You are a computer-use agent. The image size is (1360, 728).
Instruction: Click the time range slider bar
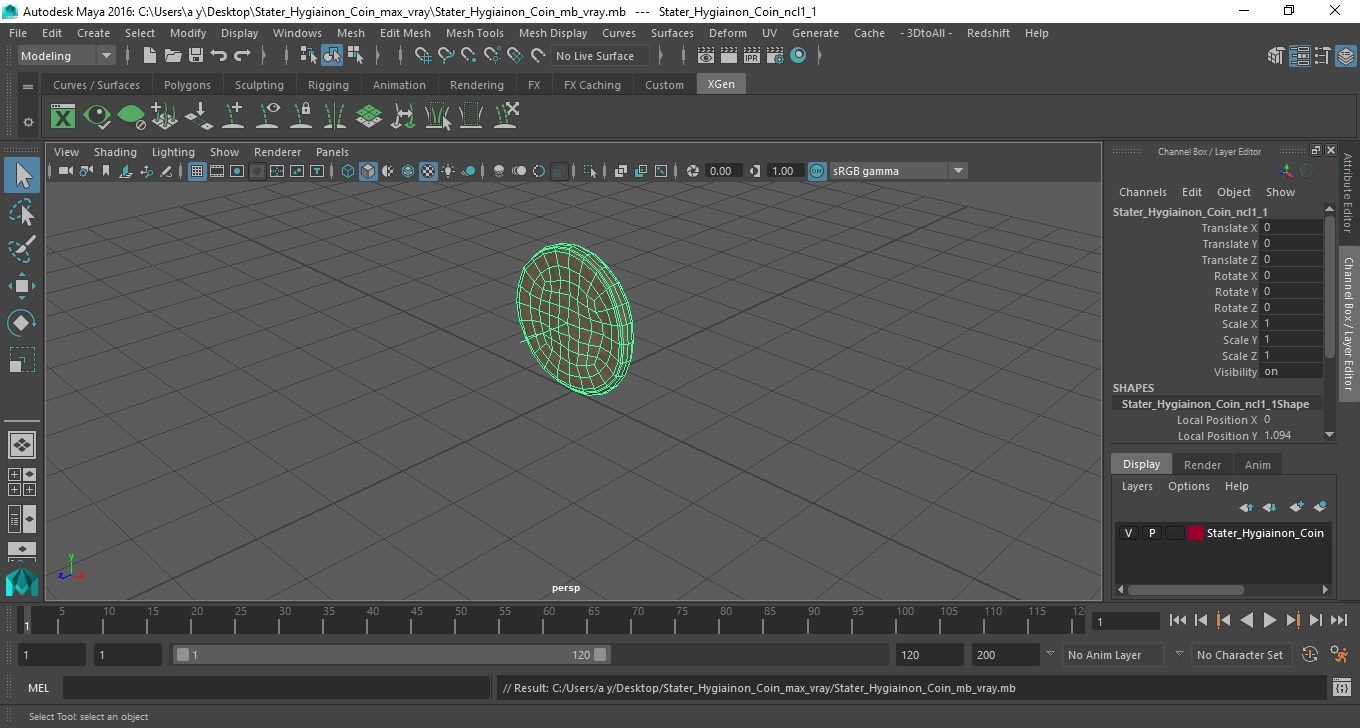(391, 655)
